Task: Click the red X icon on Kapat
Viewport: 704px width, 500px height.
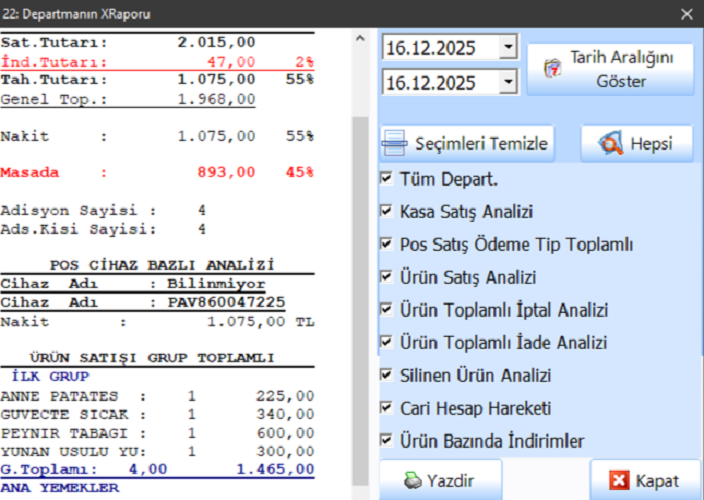Action: 619,481
